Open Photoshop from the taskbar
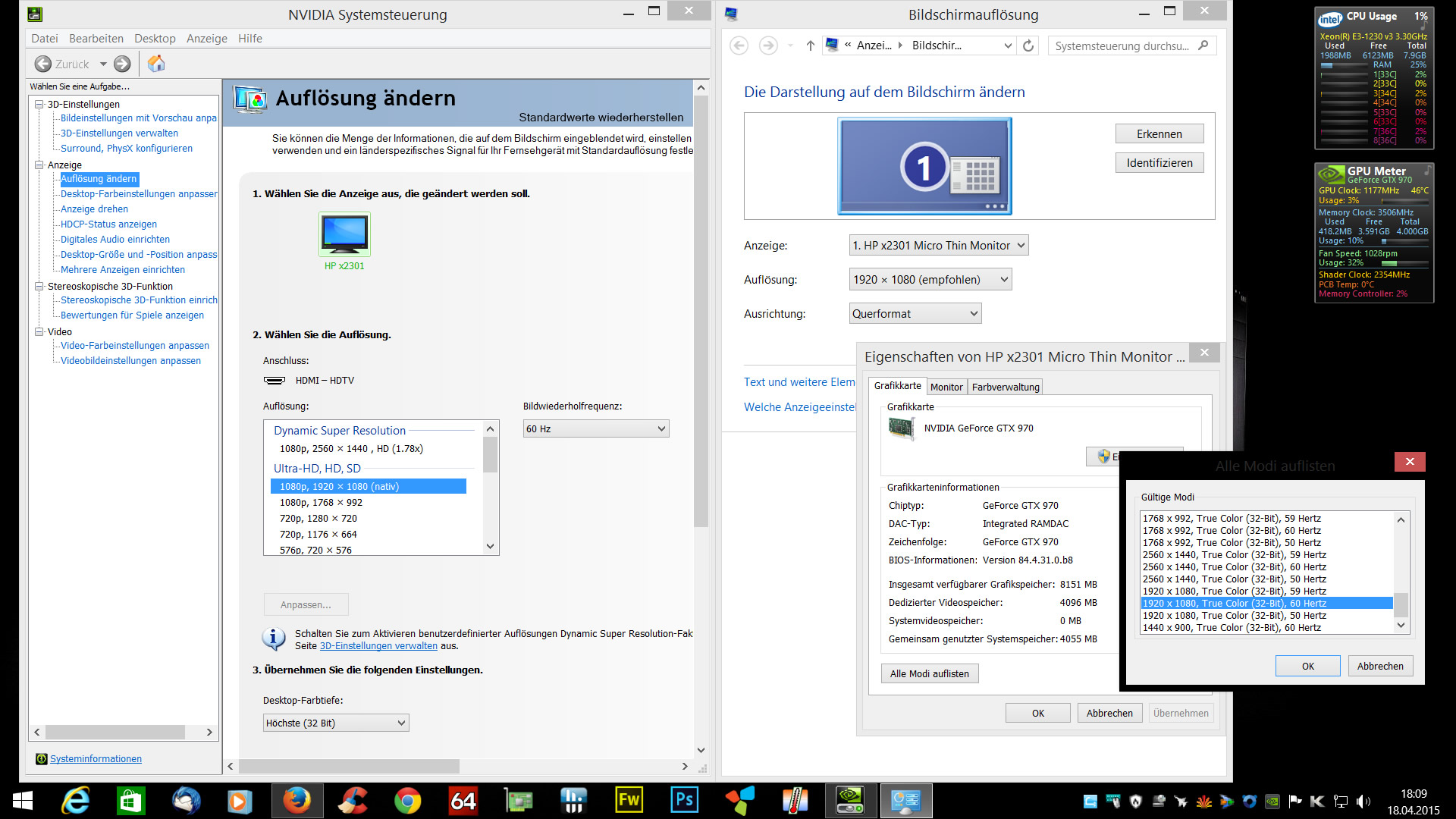The height and width of the screenshot is (819, 1456). tap(684, 801)
